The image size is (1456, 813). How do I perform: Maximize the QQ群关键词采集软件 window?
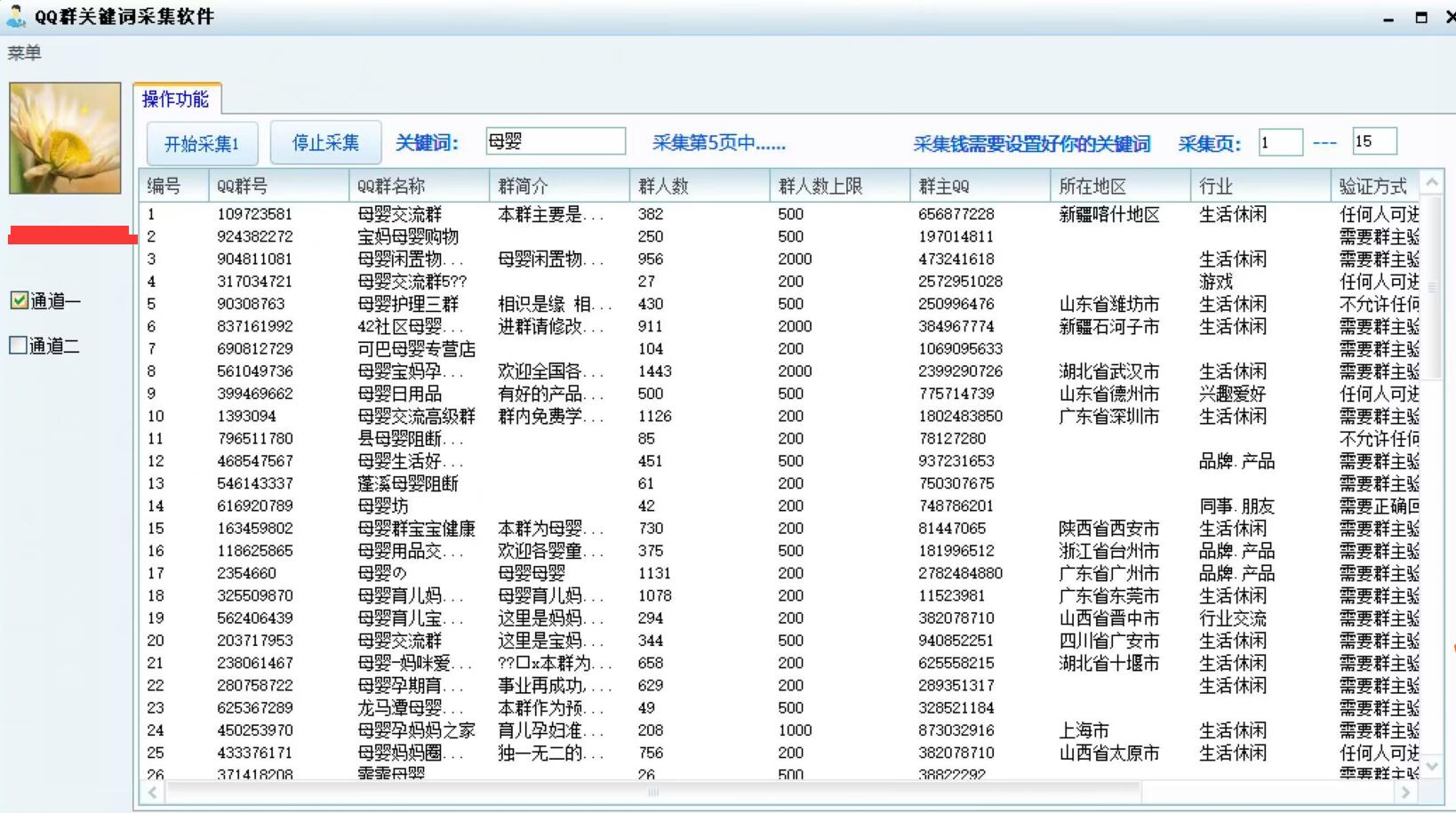pos(1421,18)
